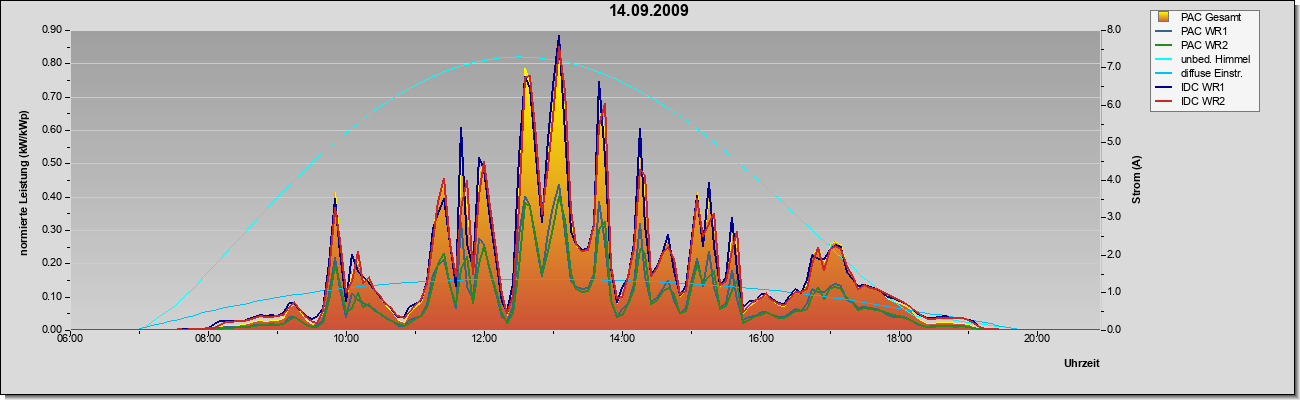Viewport: 1300px width, 400px height.
Task: Click the 0.50 left axis value
Action: point(52,163)
